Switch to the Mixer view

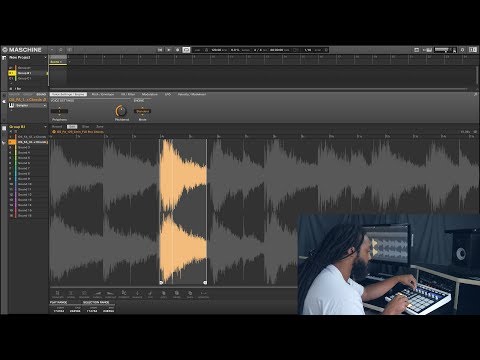[70, 50]
